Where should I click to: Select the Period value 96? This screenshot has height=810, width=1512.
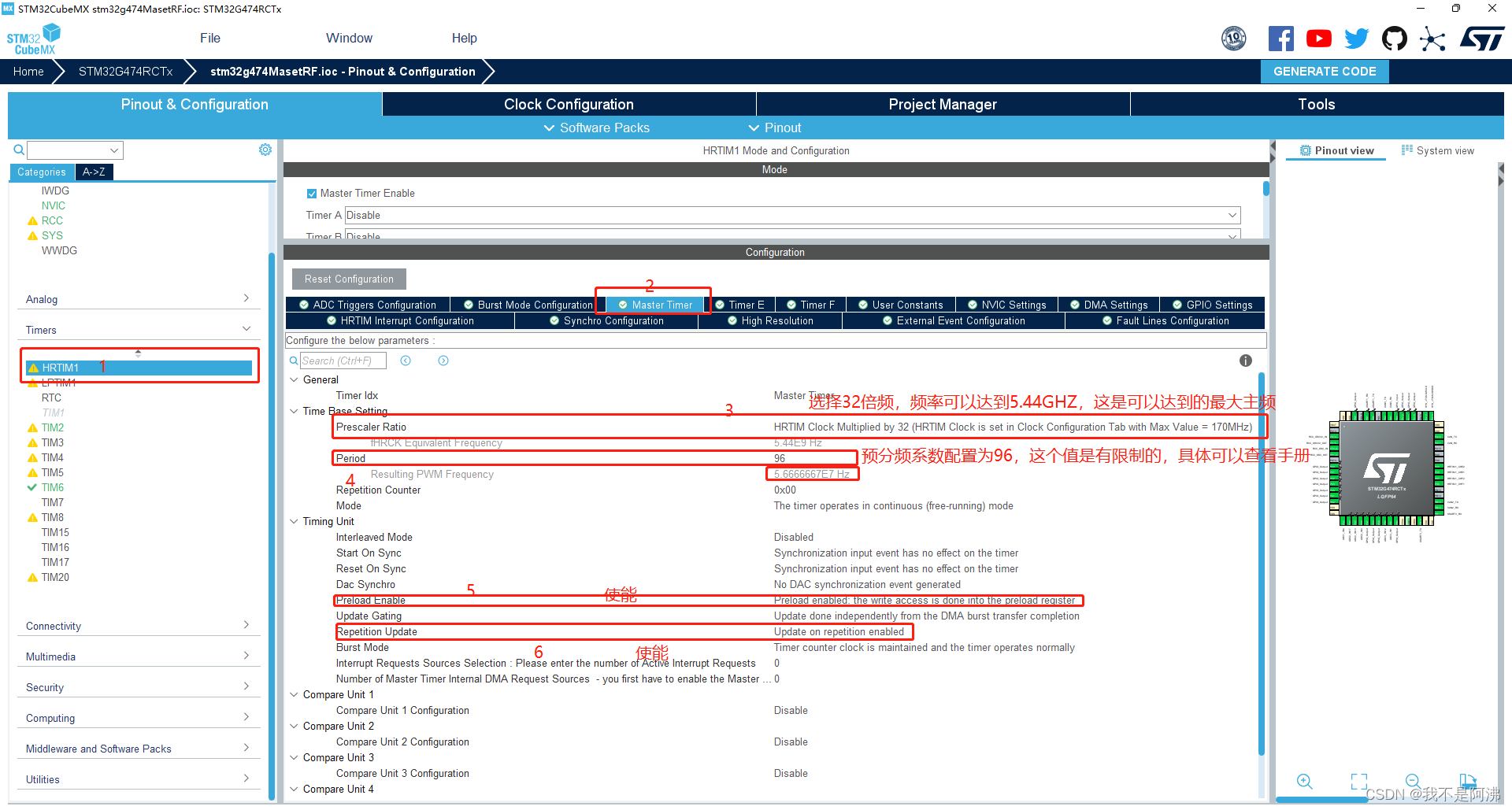point(780,458)
